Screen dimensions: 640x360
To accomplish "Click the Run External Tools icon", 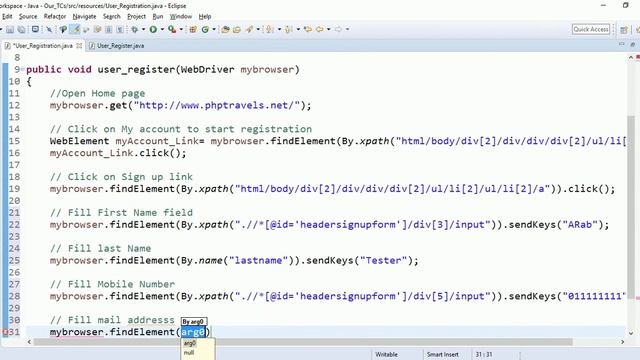I will tap(172, 29).
